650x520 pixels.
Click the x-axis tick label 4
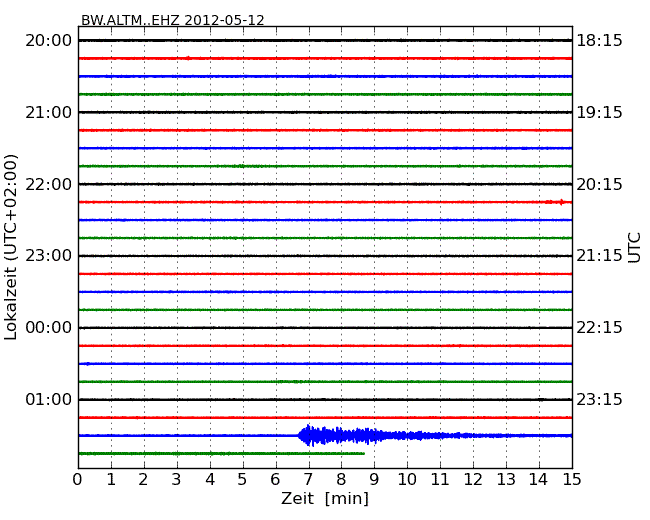pos(210,479)
